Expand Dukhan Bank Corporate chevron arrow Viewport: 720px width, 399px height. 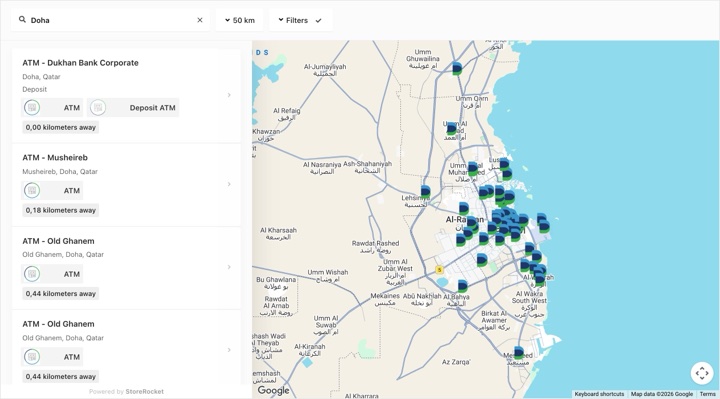(x=229, y=95)
